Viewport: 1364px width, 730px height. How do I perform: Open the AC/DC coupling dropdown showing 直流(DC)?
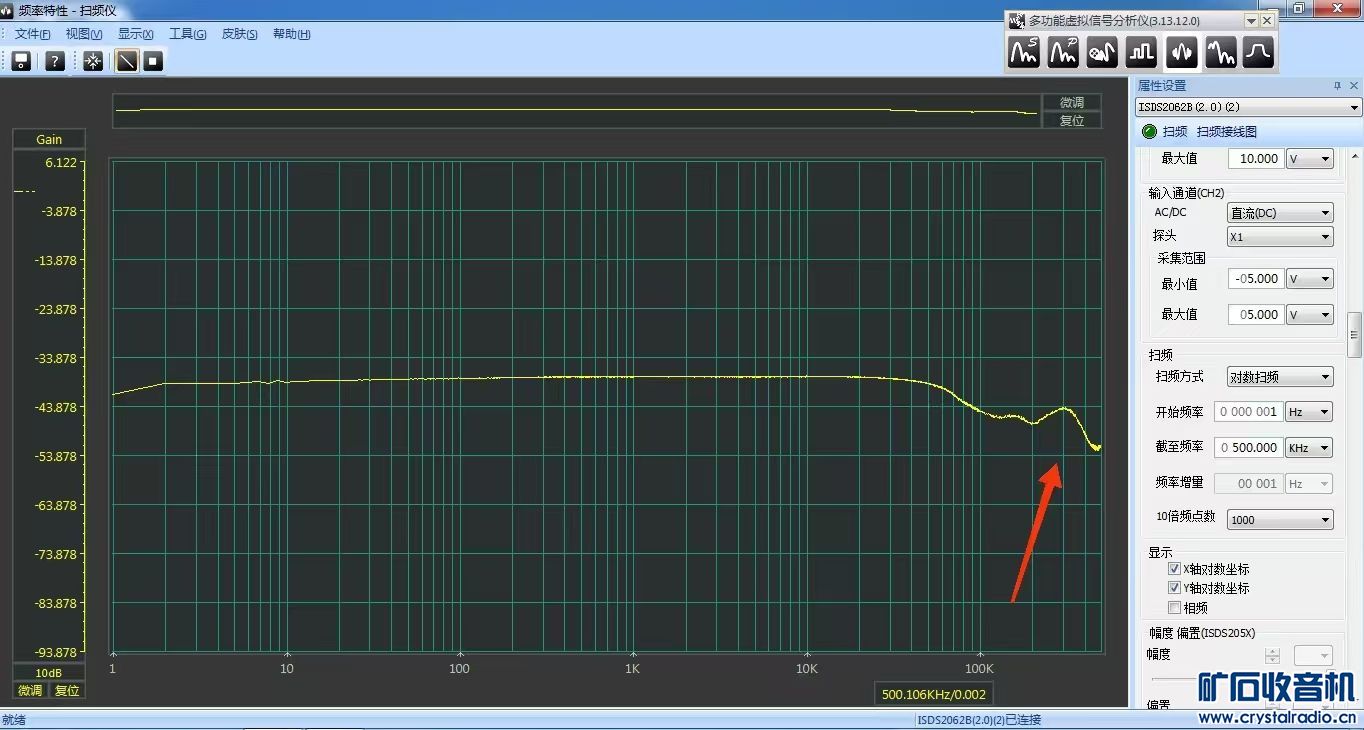pos(1280,213)
